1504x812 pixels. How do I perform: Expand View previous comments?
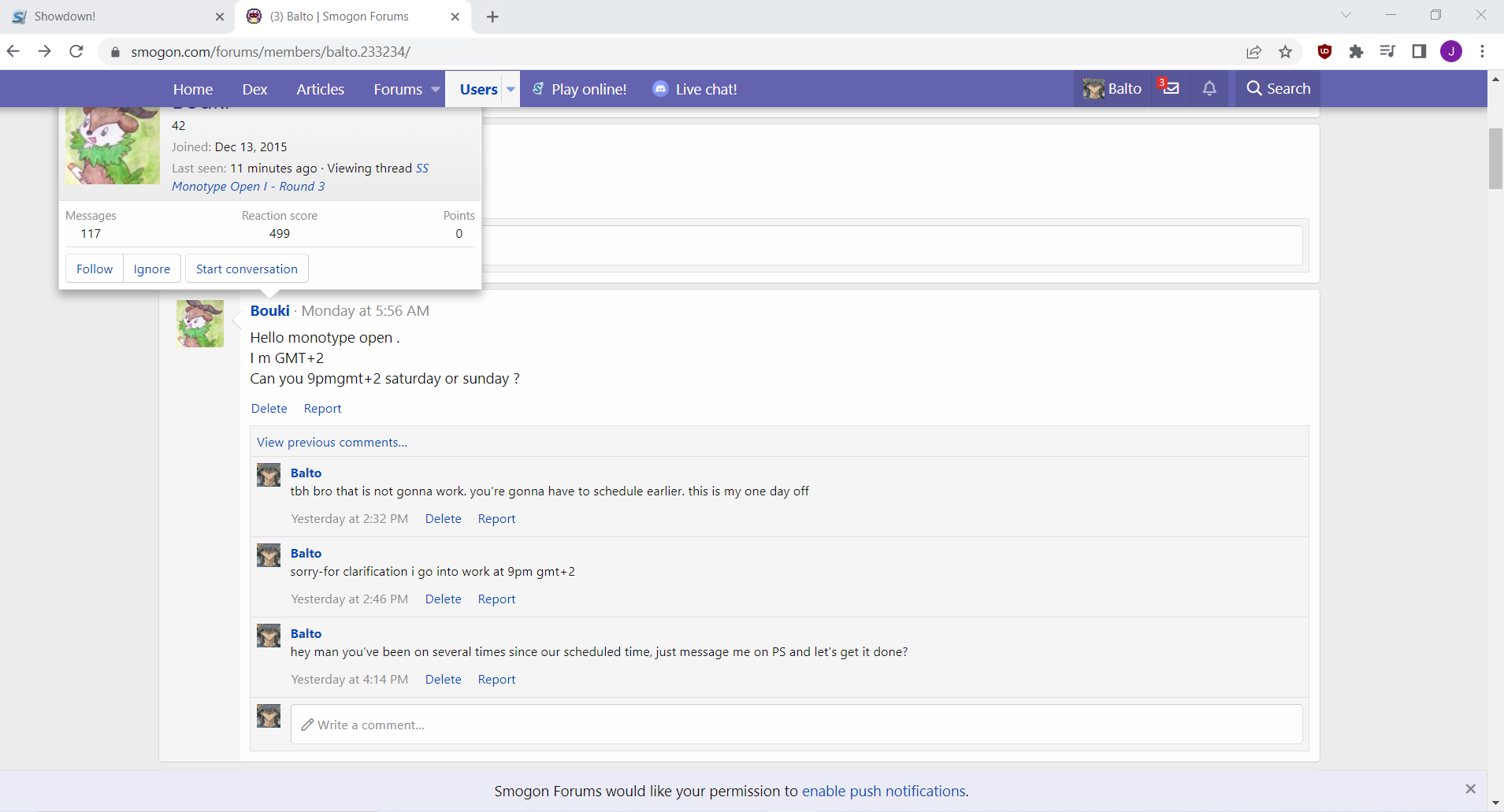332,443
